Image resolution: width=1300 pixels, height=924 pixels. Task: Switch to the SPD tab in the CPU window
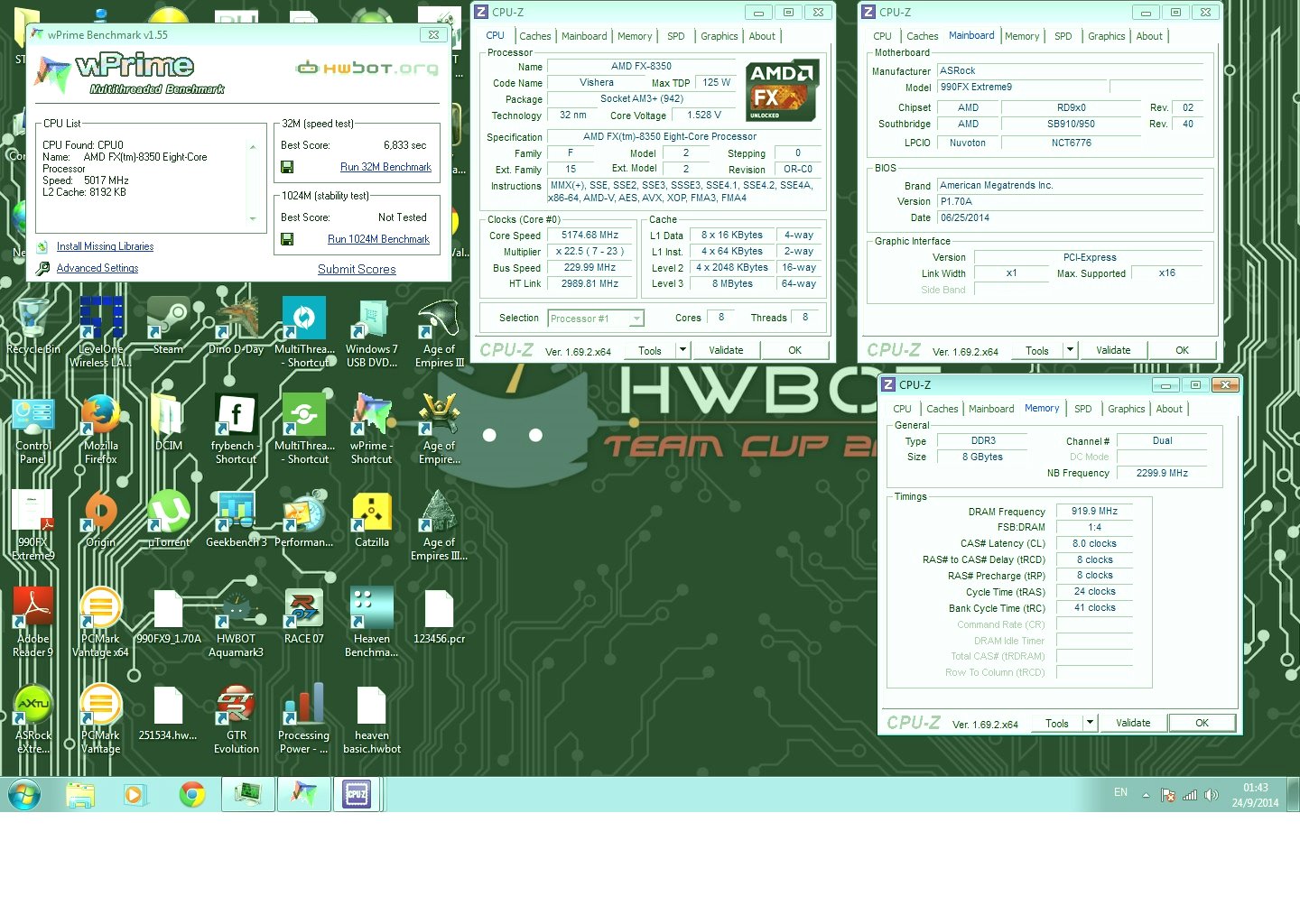click(x=676, y=36)
